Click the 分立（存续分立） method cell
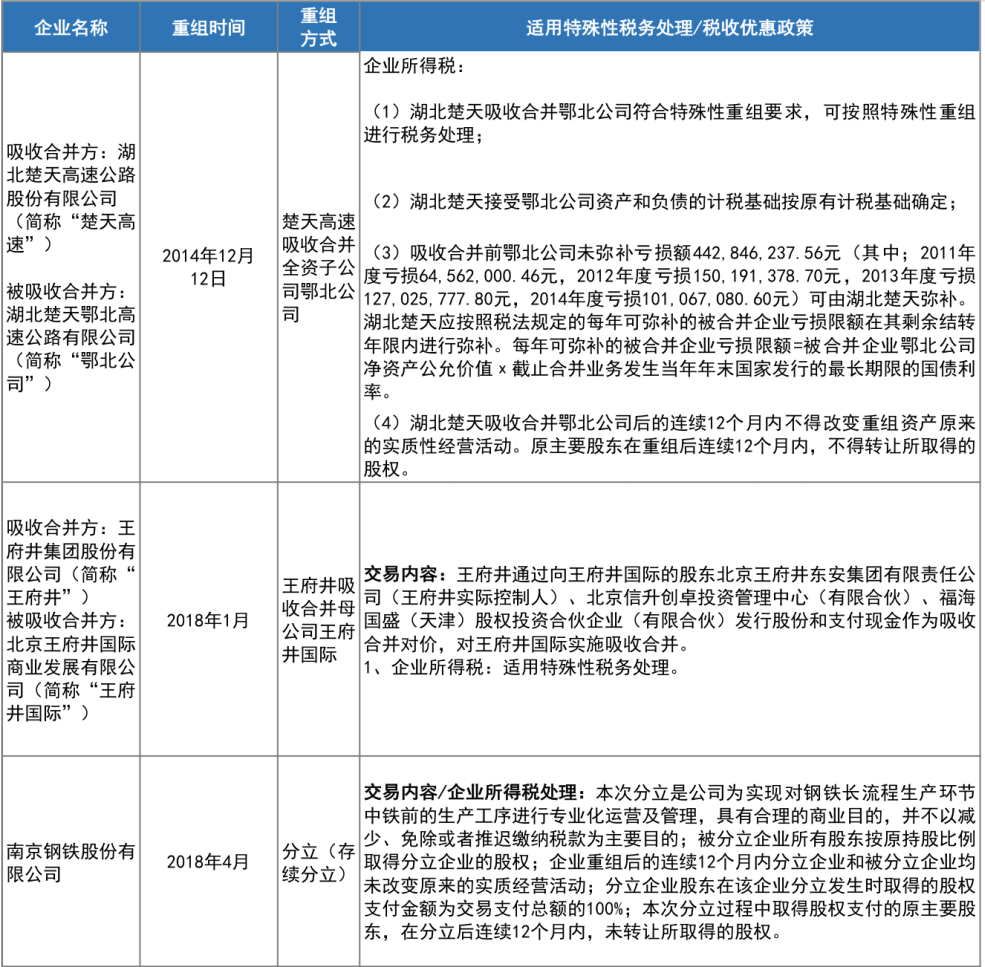The height and width of the screenshot is (967, 985). point(317,862)
